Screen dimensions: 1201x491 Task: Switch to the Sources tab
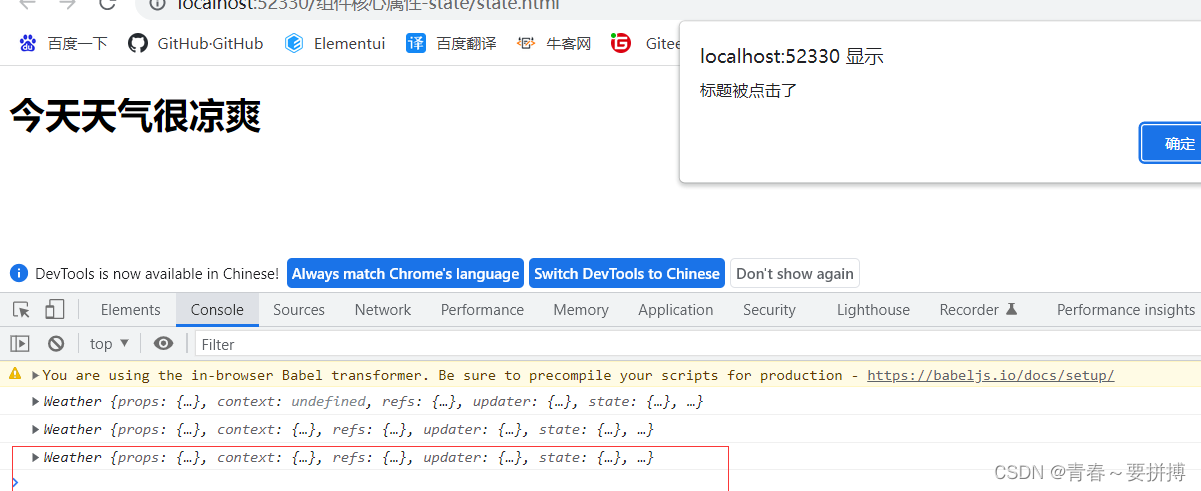[x=298, y=310]
